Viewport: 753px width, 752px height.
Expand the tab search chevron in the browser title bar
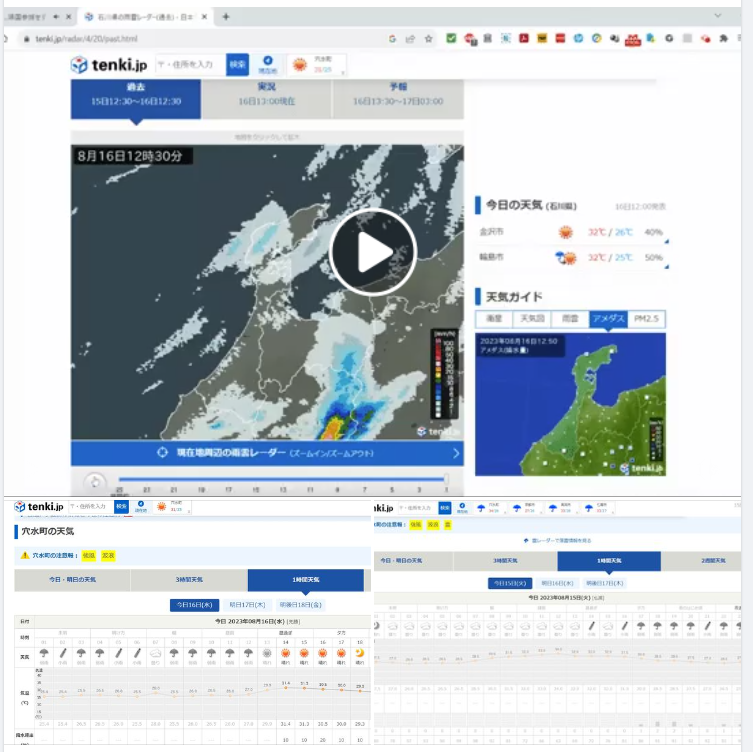point(718,17)
